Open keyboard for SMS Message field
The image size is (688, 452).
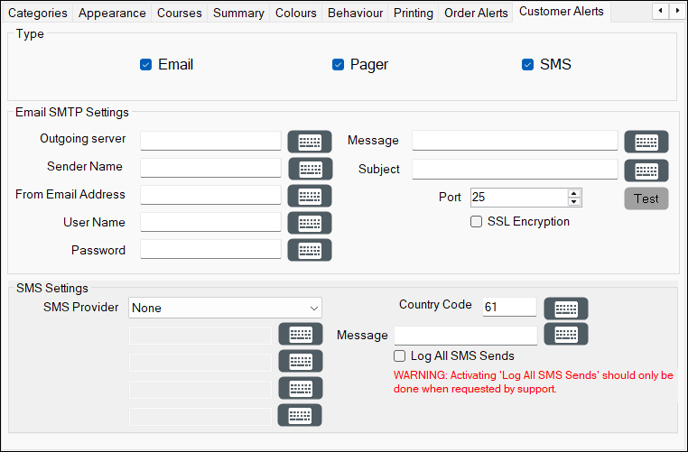[566, 334]
